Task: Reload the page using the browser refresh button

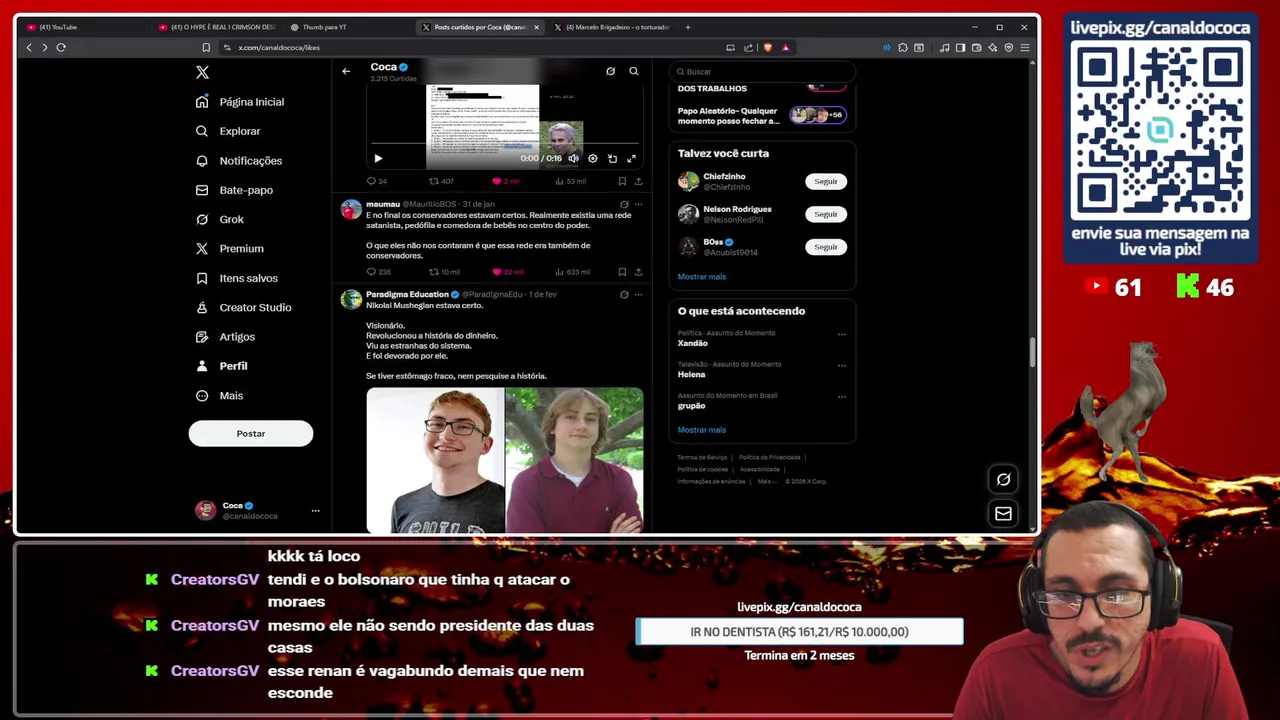Action: pyautogui.click(x=61, y=47)
